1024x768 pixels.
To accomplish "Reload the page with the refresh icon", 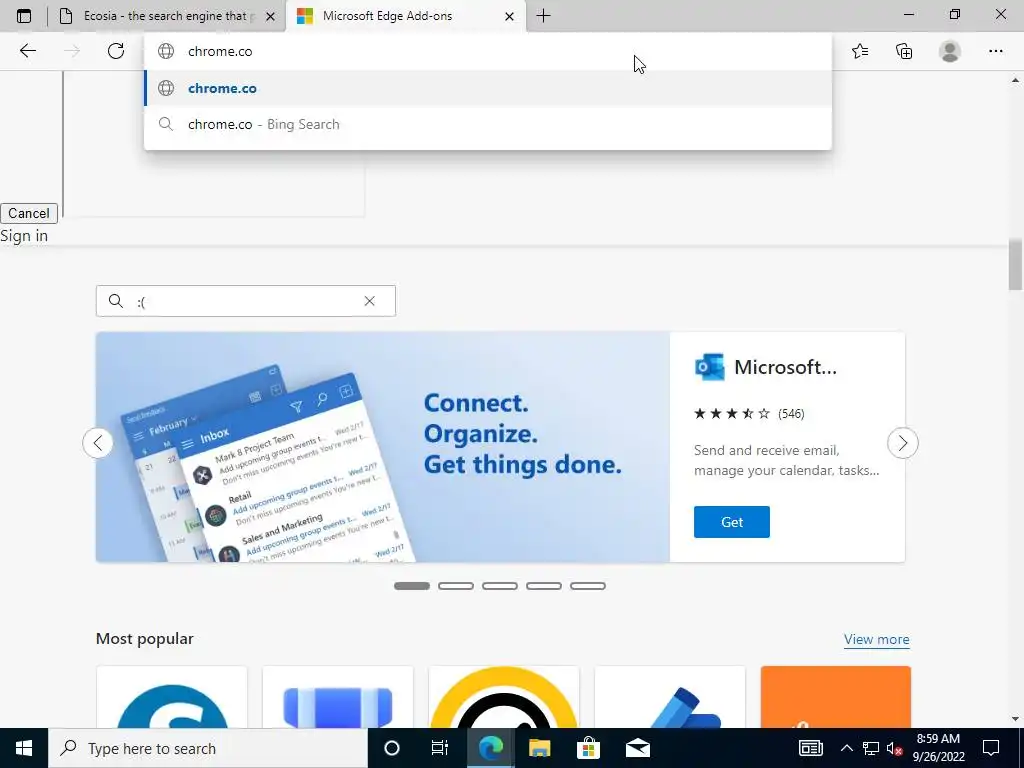I will click(116, 51).
